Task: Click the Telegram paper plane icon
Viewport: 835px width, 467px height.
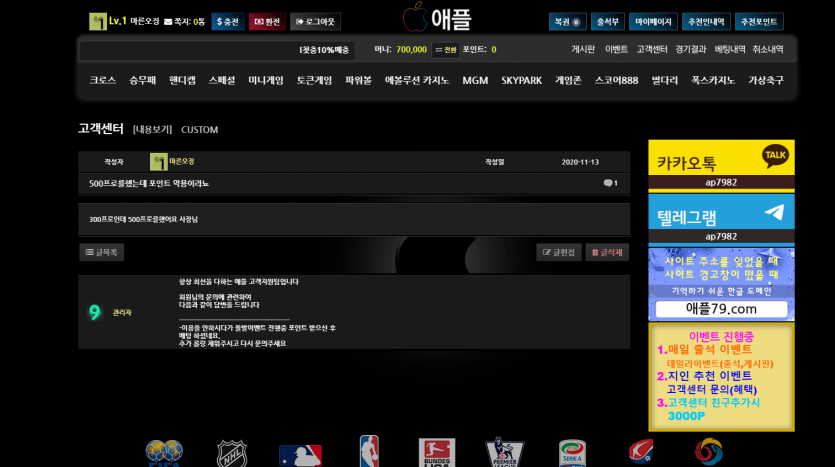Action: tap(775, 212)
